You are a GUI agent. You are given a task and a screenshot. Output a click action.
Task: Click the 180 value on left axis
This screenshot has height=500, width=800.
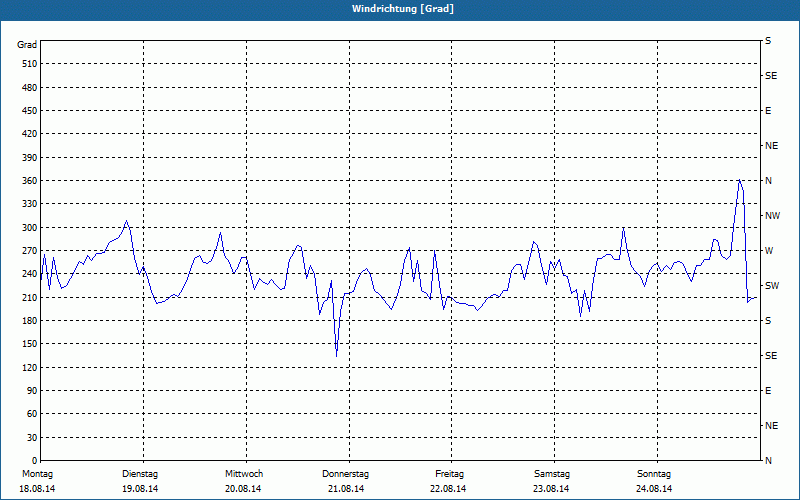30,321
